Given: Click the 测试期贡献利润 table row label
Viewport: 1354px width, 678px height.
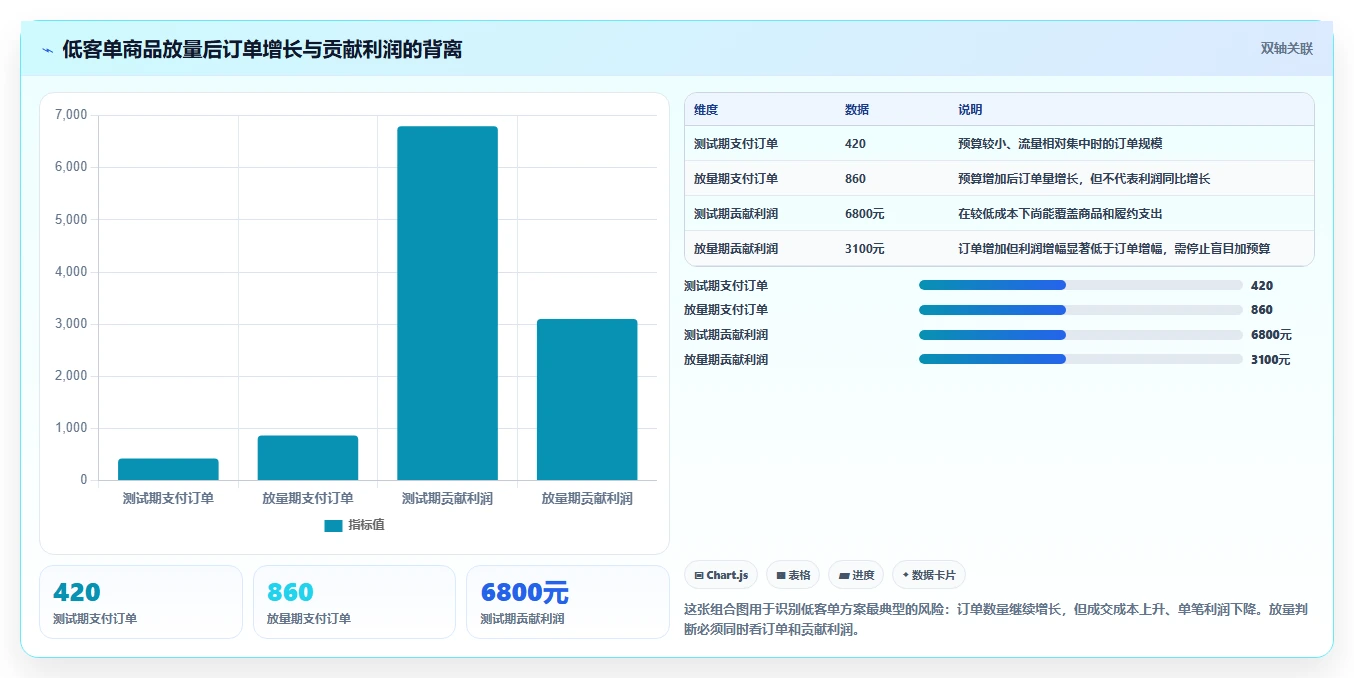Looking at the screenshot, I should [736, 214].
